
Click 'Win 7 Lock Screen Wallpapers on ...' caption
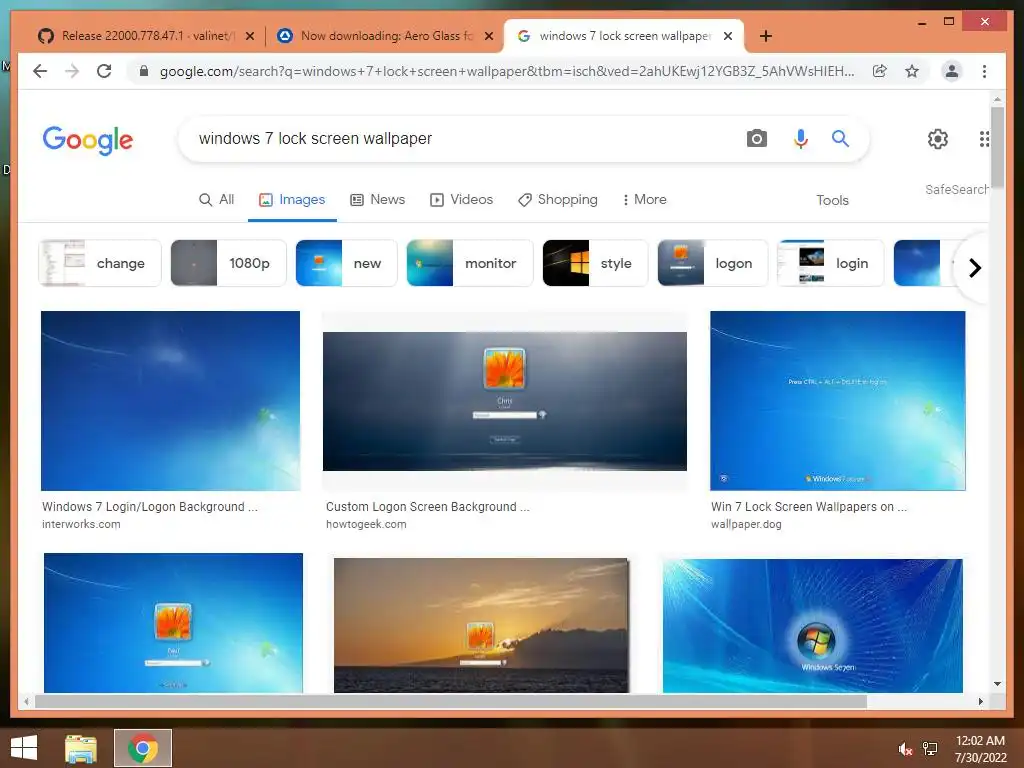(808, 507)
